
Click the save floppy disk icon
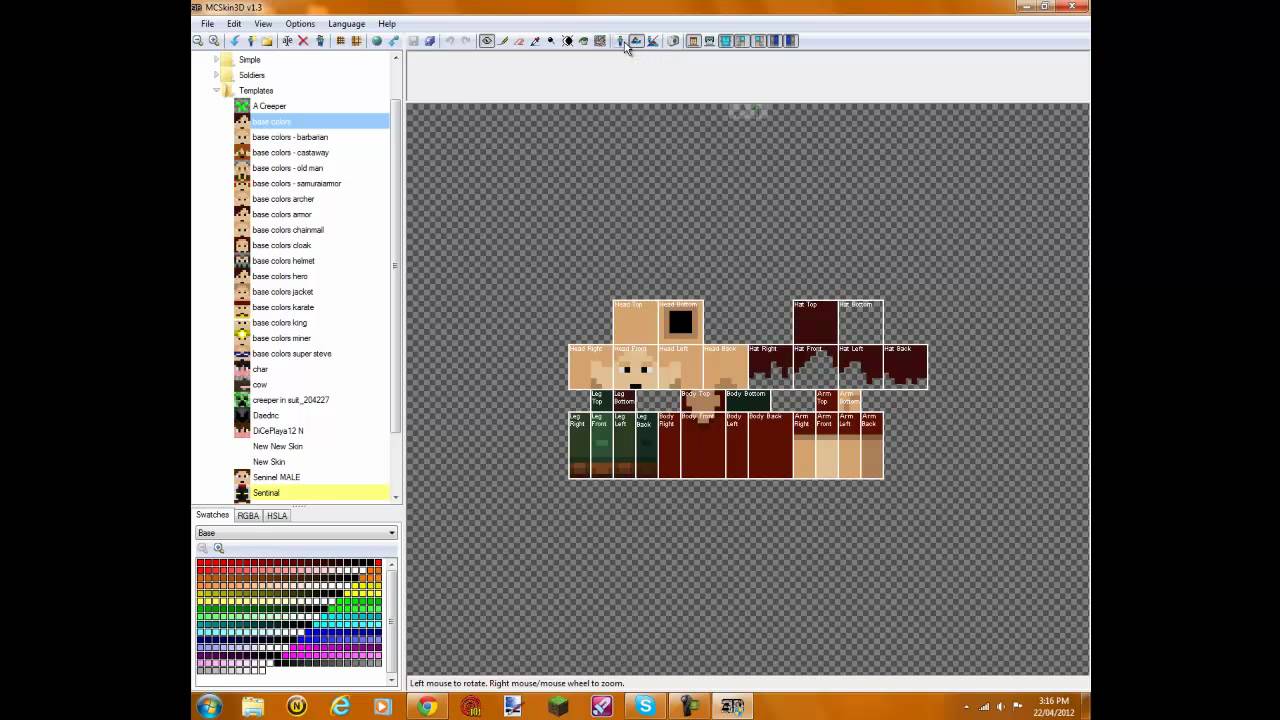[413, 41]
